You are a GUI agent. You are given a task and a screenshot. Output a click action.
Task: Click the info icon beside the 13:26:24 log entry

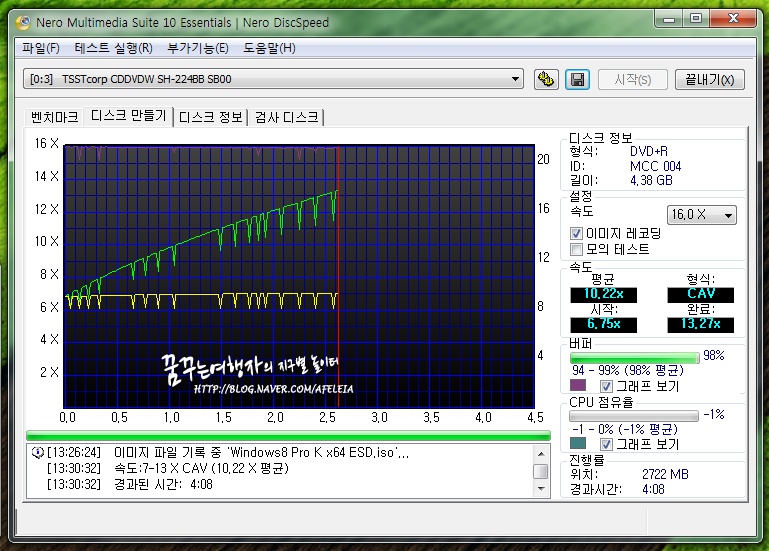(x=37, y=452)
